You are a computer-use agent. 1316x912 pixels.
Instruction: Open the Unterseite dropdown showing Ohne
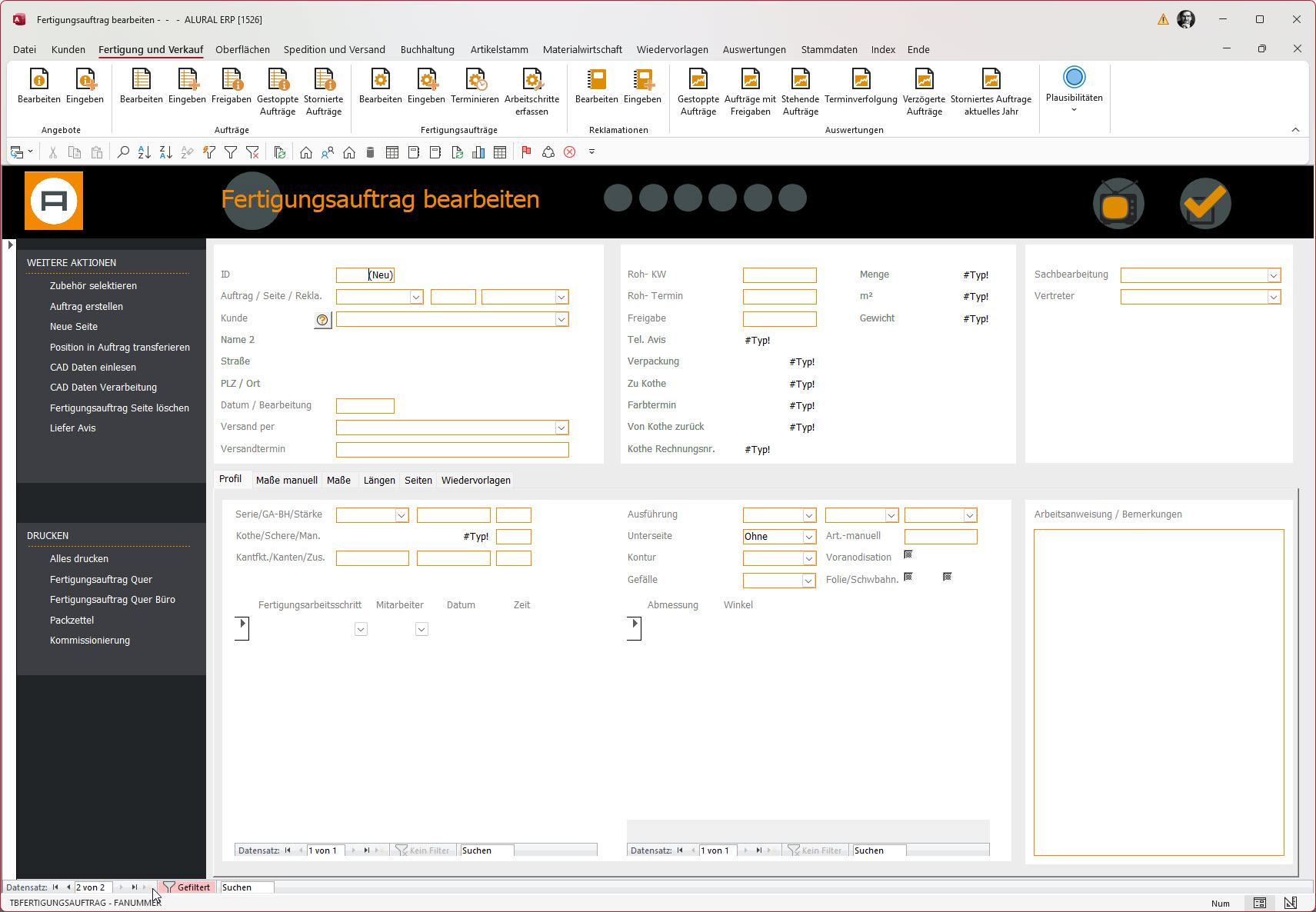[808, 537]
